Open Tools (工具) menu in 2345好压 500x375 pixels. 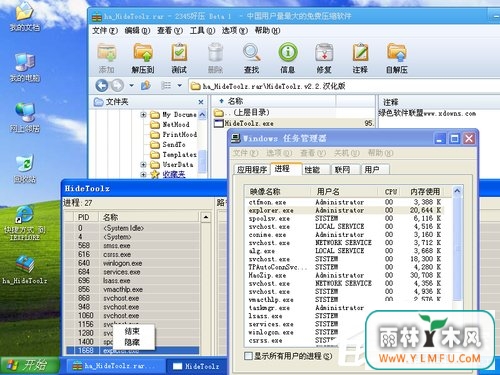click(202, 31)
